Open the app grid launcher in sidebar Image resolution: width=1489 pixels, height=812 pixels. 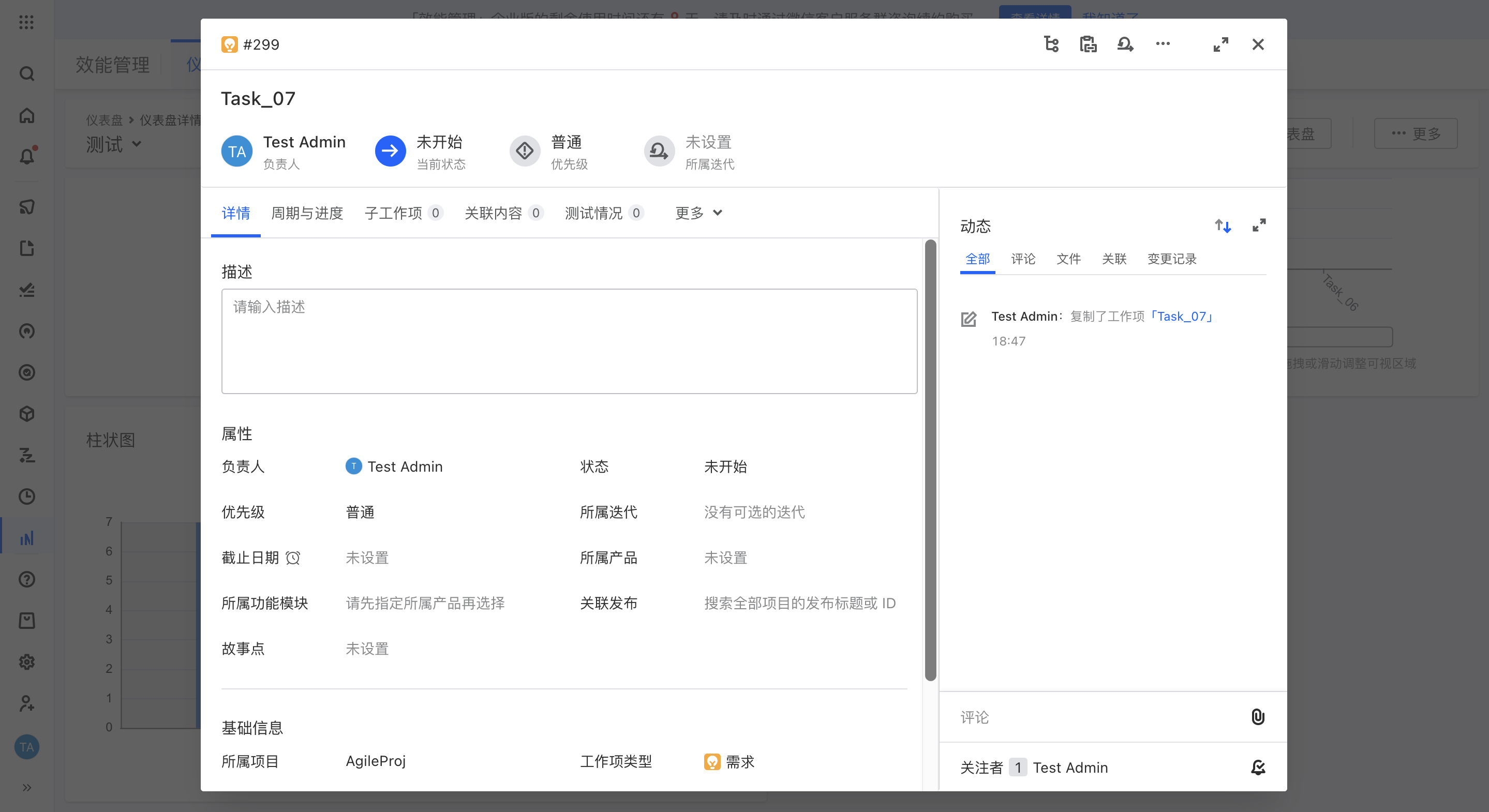point(26,23)
